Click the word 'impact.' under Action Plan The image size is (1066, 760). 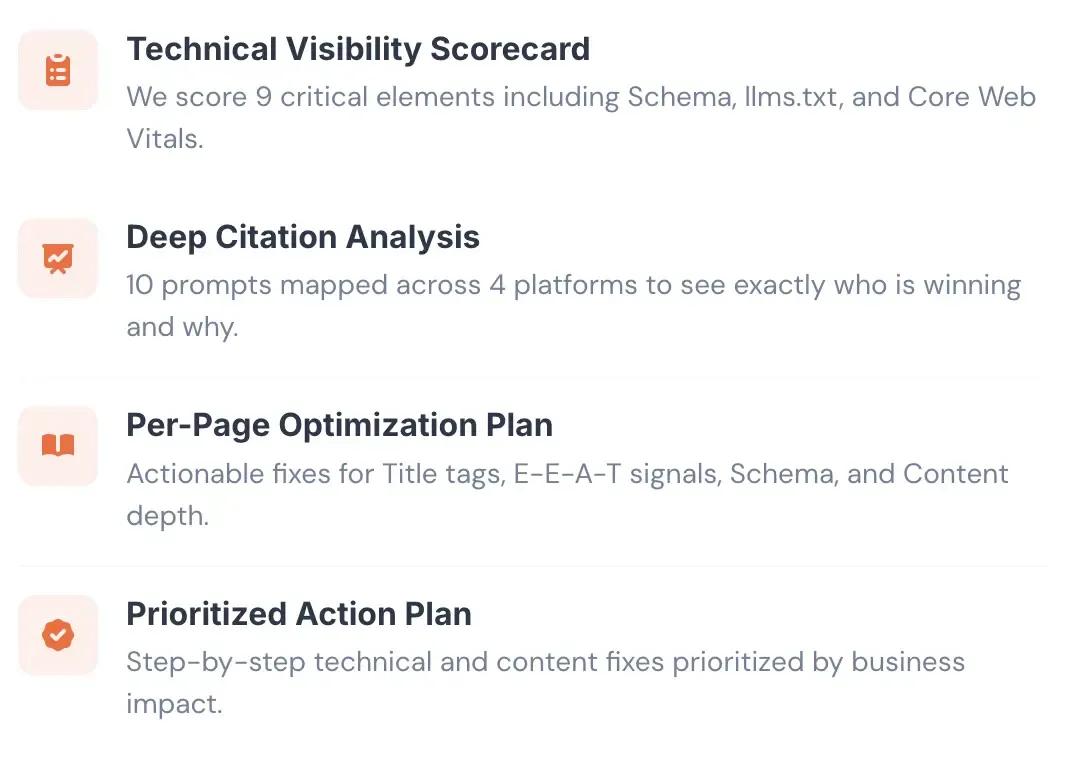[x=173, y=703]
